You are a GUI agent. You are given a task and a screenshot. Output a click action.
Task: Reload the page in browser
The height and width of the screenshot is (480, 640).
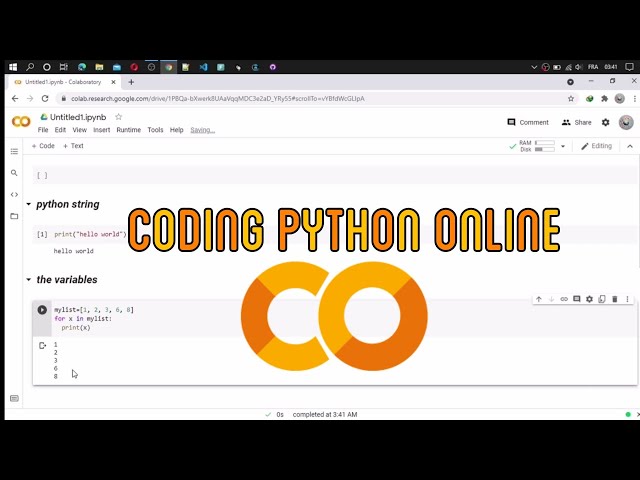[x=45, y=99]
